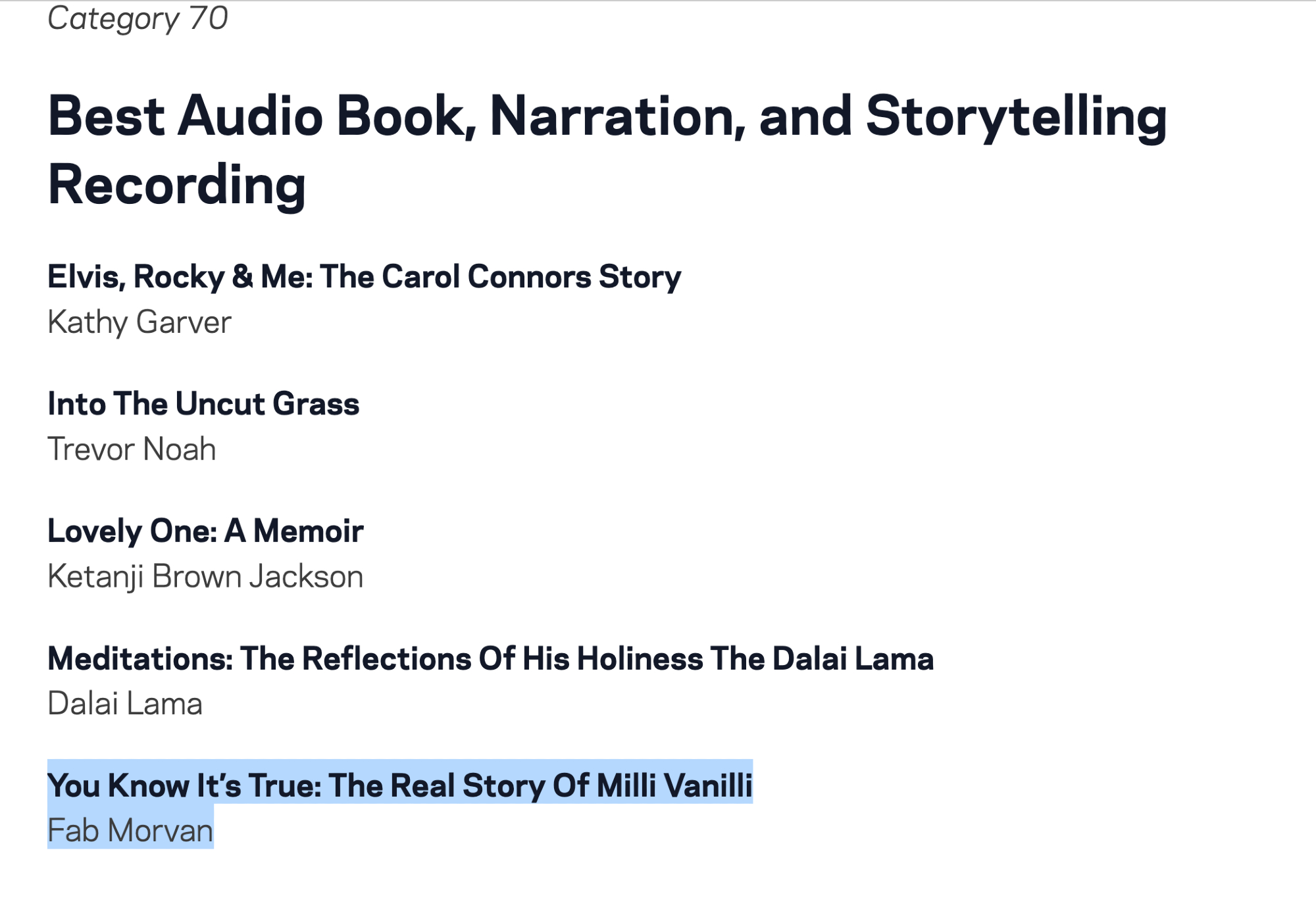The height and width of the screenshot is (915, 1316).
Task: Select the highlighted Fab Morvan name
Action: [x=130, y=830]
